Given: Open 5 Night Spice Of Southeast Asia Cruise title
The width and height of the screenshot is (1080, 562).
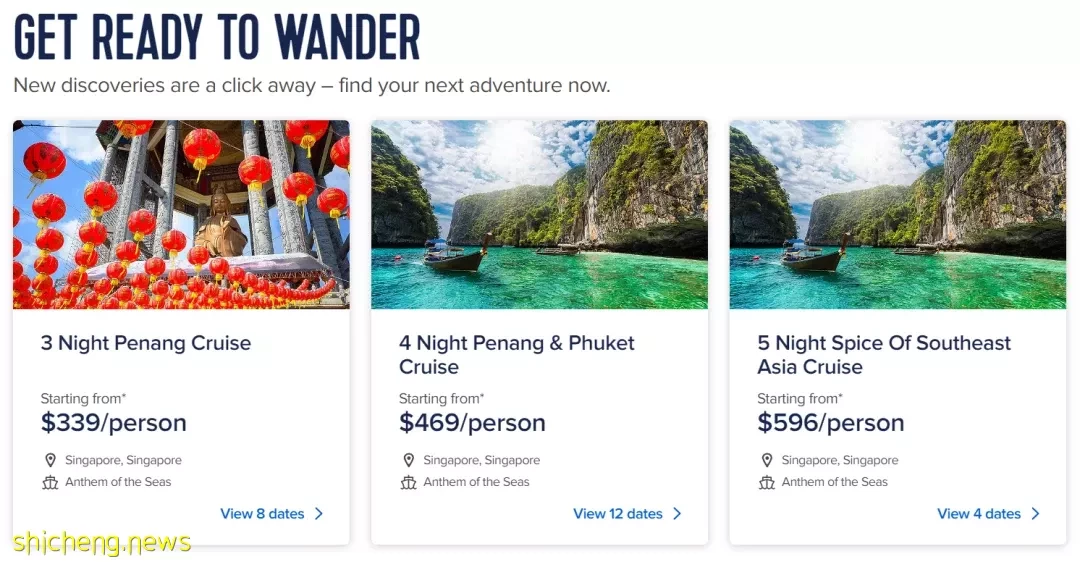Looking at the screenshot, I should (x=884, y=355).
